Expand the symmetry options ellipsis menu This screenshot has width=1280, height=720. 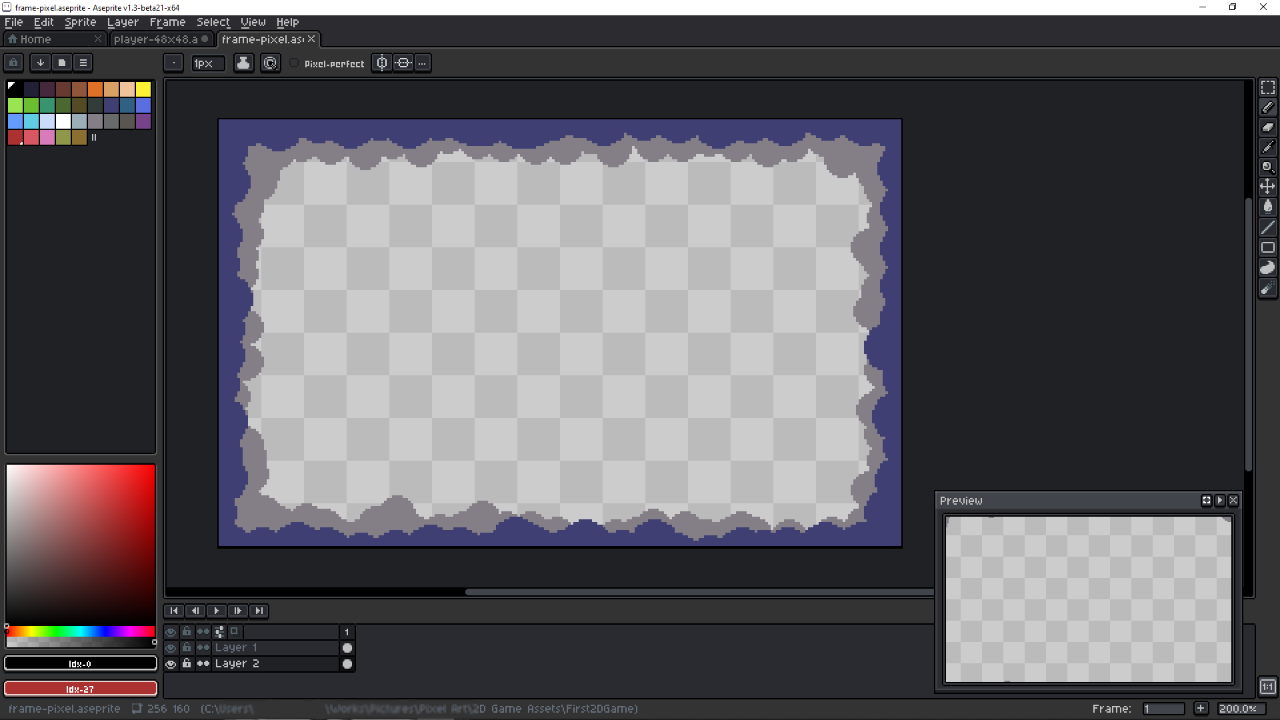[422, 63]
